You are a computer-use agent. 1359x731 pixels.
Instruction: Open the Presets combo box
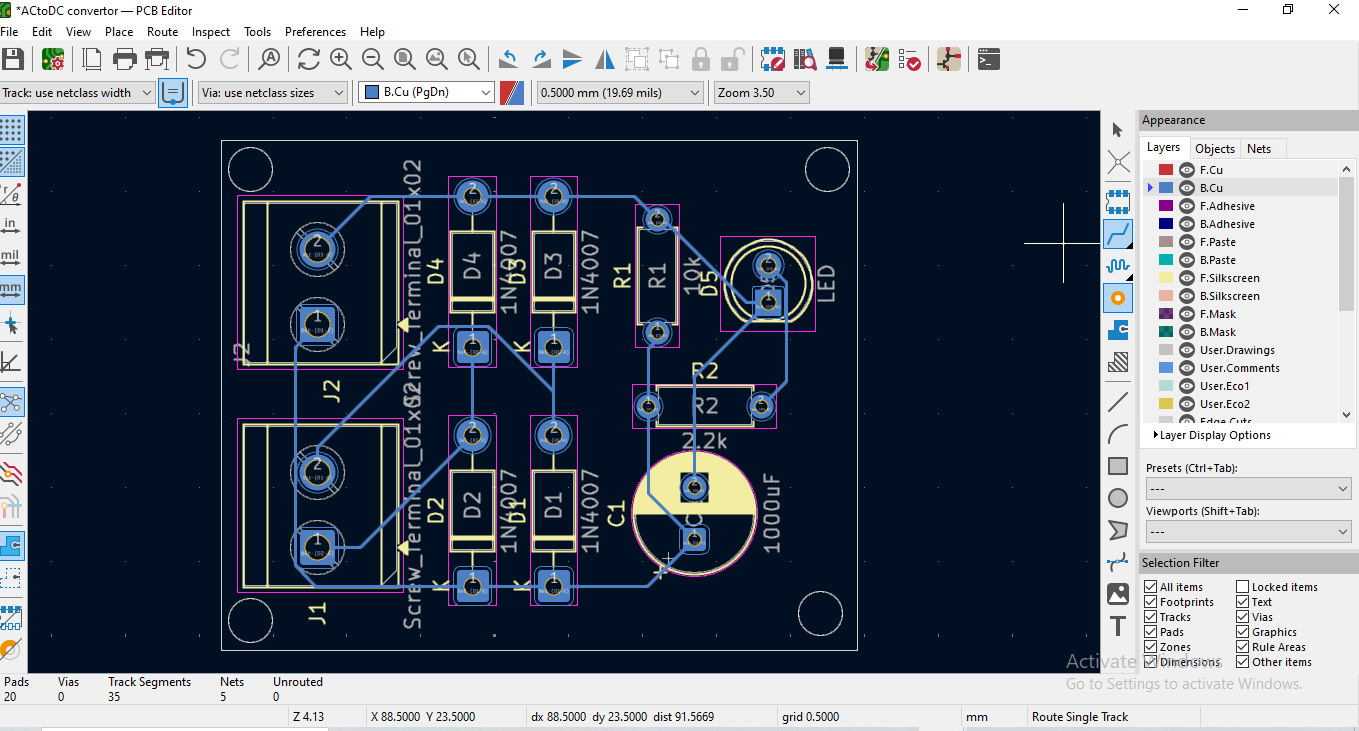pos(1249,488)
